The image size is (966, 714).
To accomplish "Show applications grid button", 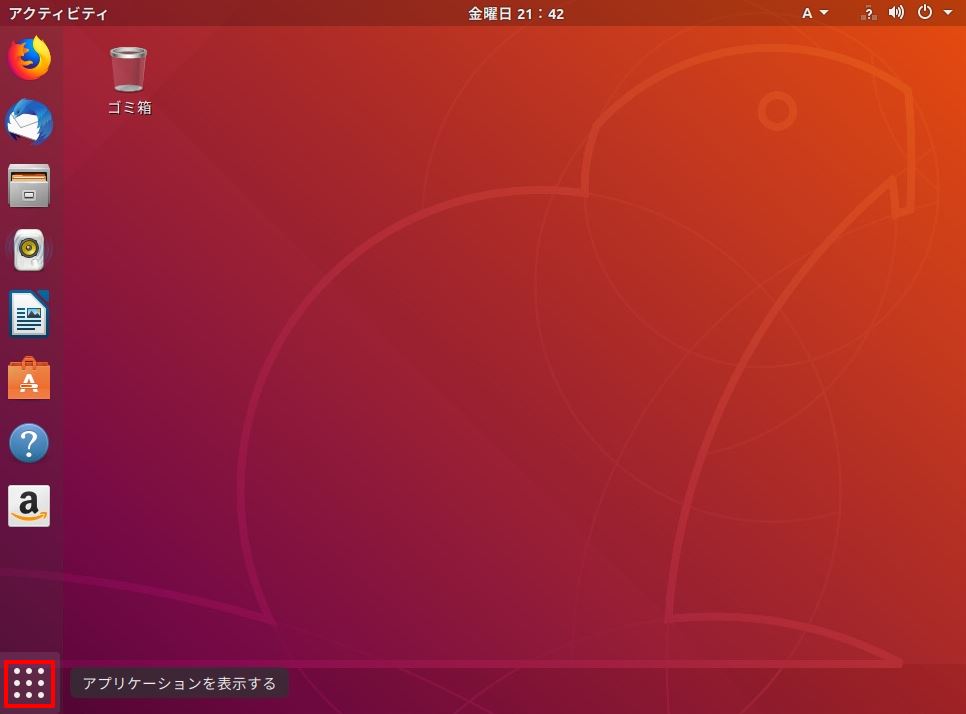I will tap(29, 684).
